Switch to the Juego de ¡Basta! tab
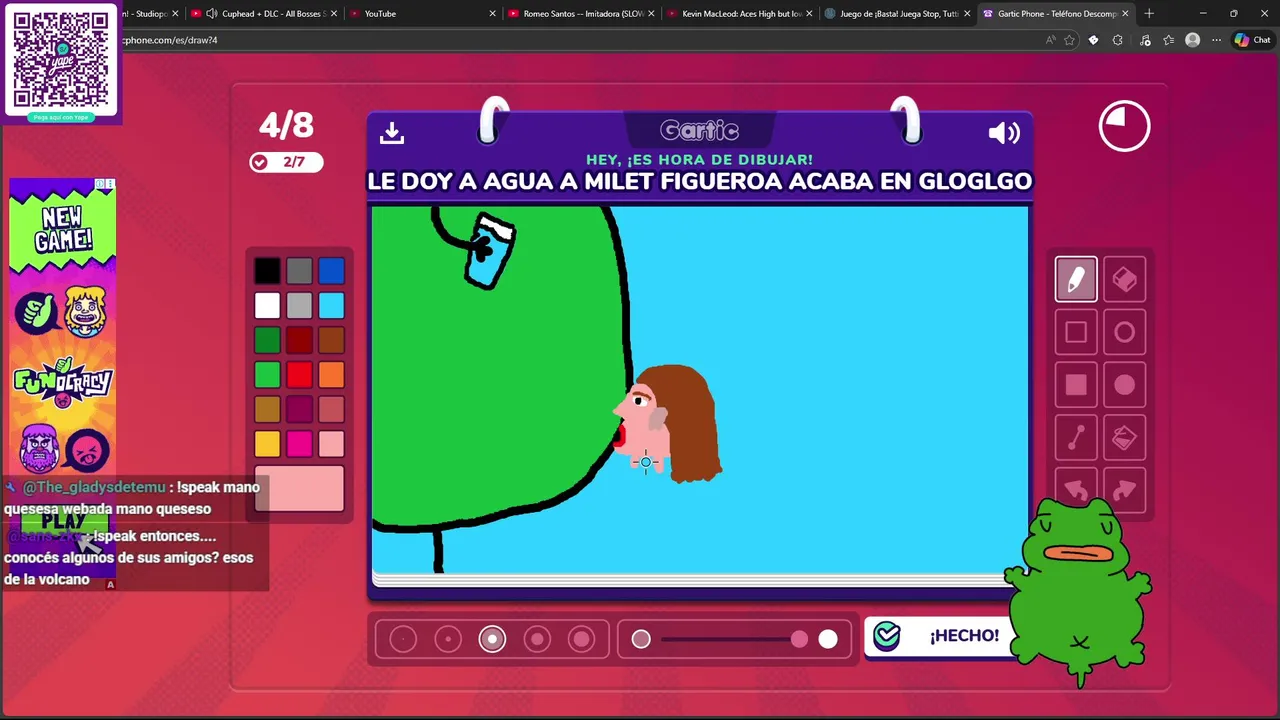Viewport: 1280px width, 720px height. pyautogui.click(x=899, y=14)
